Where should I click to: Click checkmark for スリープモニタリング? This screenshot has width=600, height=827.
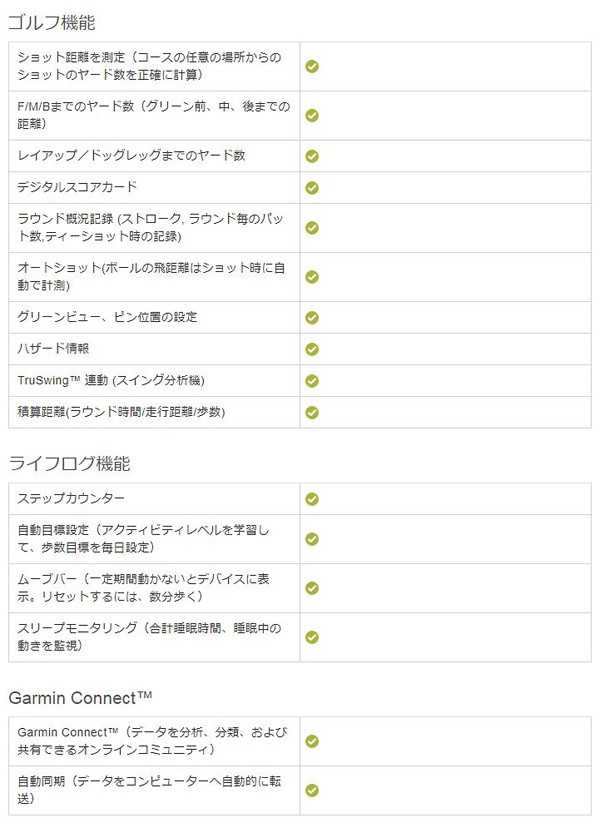(x=312, y=637)
